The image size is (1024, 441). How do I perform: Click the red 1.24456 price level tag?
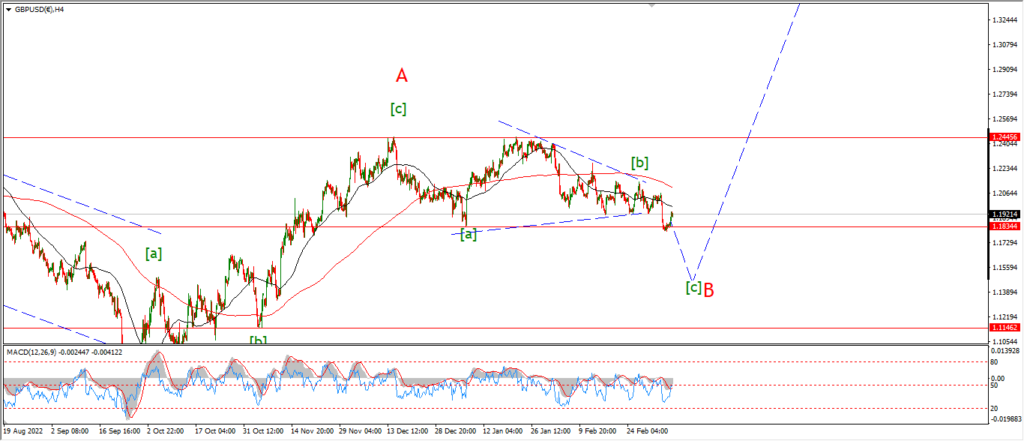1004,137
